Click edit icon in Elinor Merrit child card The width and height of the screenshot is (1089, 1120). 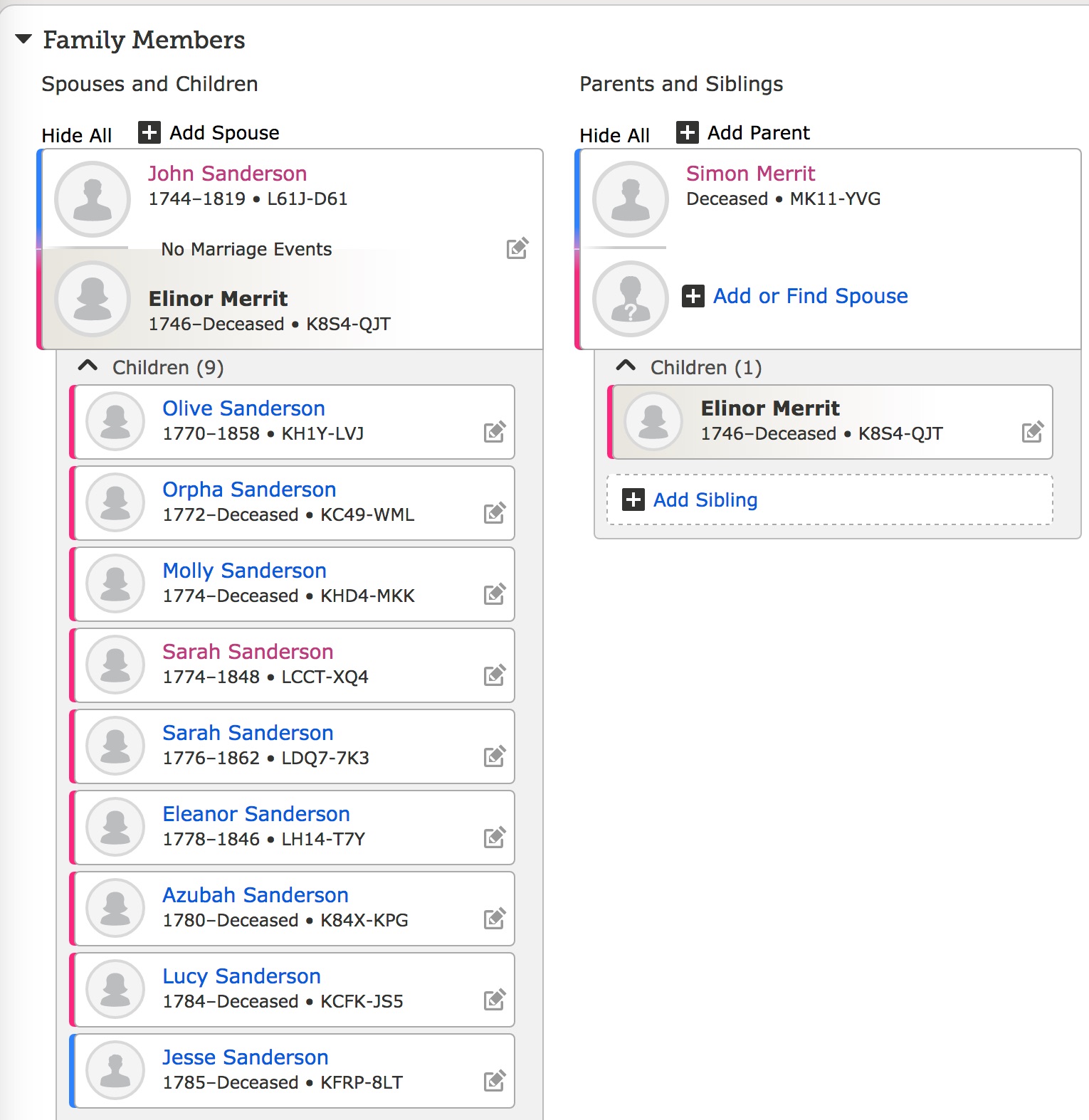pyautogui.click(x=1032, y=432)
